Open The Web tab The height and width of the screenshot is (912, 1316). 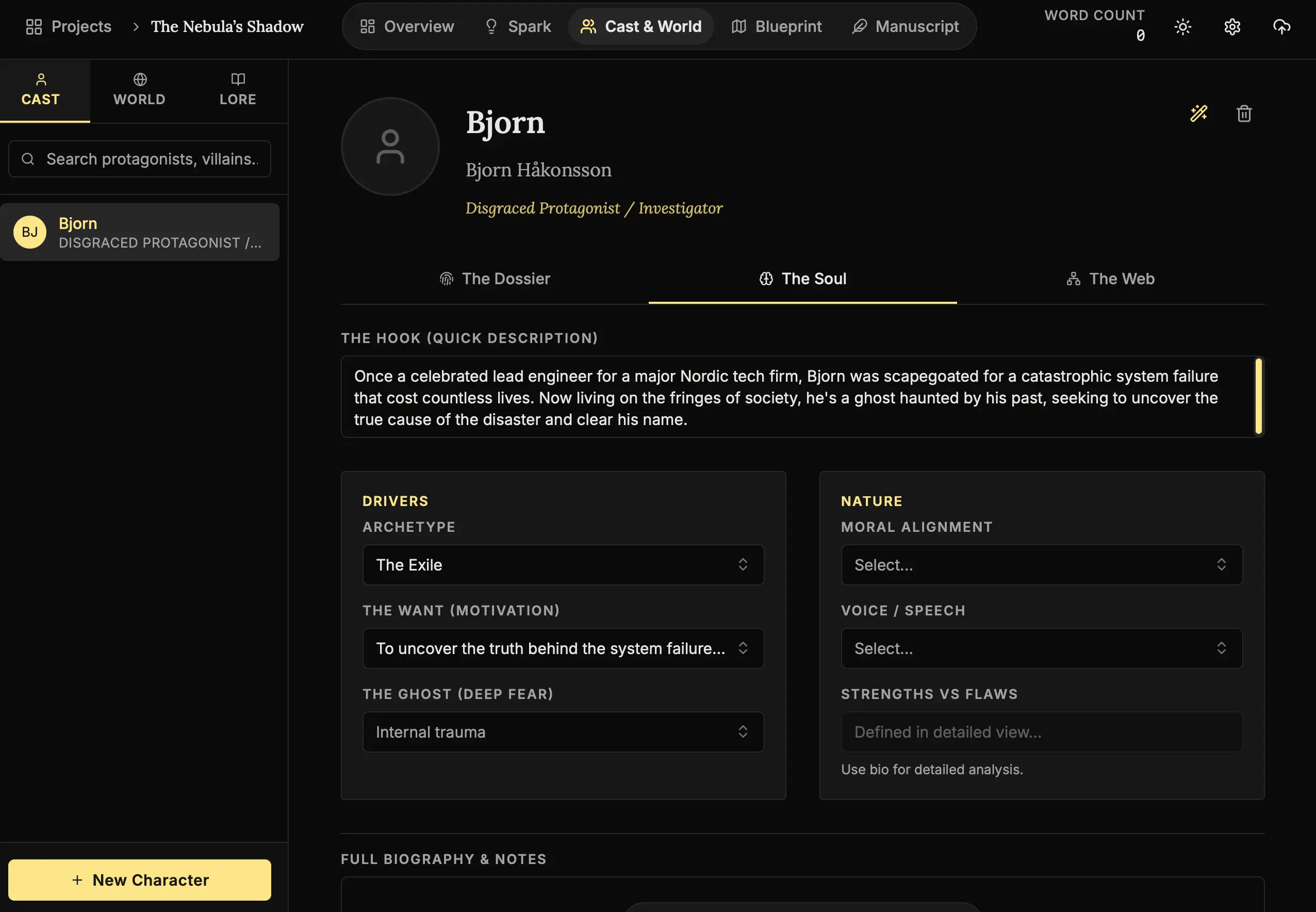point(1110,279)
